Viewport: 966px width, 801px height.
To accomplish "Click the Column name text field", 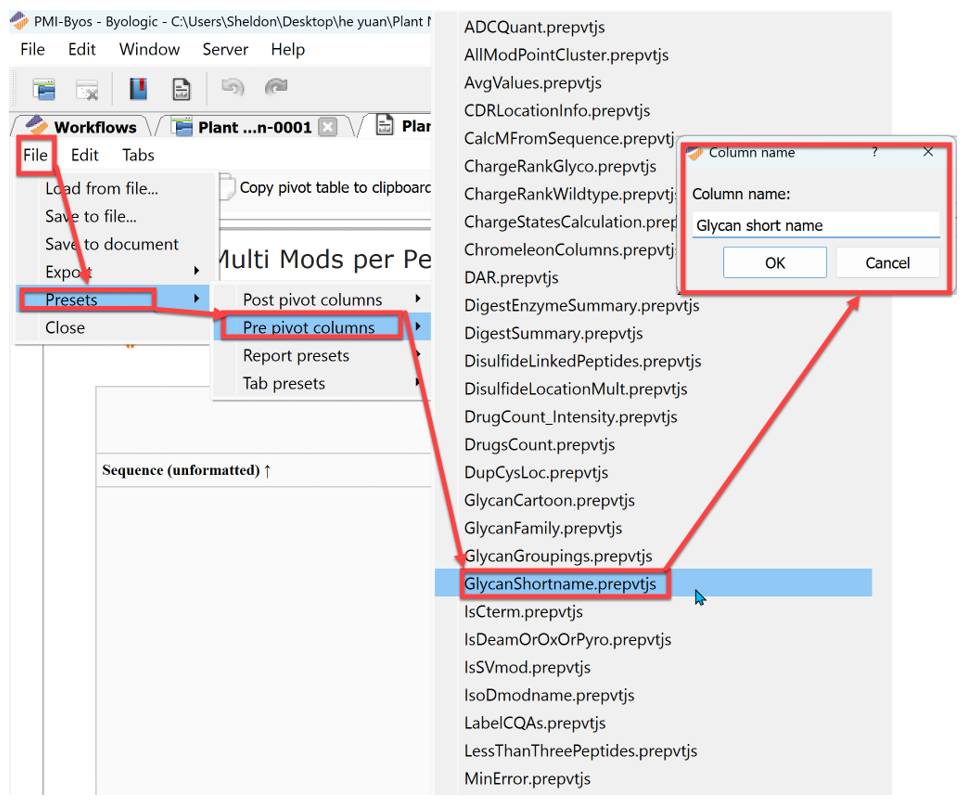I will click(x=815, y=226).
